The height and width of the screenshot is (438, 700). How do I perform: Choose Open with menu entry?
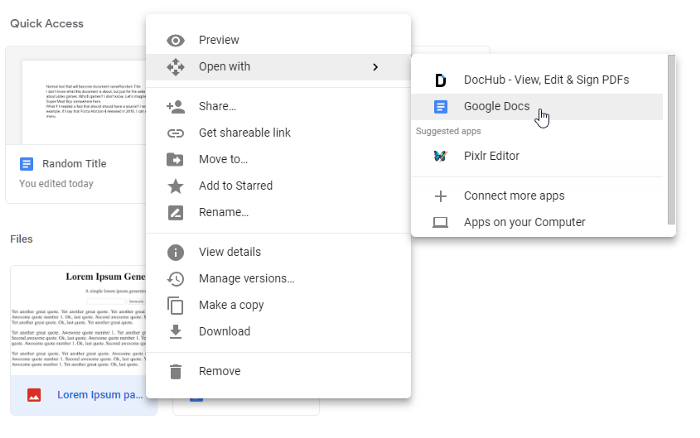click(279, 67)
